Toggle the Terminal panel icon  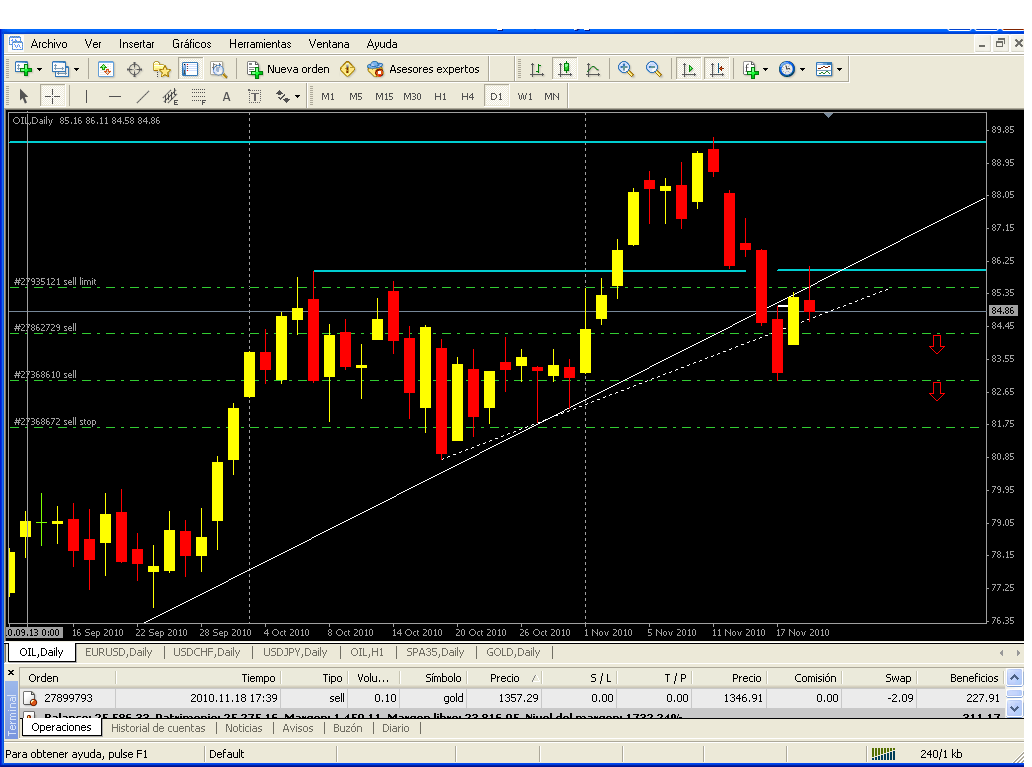pyautogui.click(x=190, y=69)
